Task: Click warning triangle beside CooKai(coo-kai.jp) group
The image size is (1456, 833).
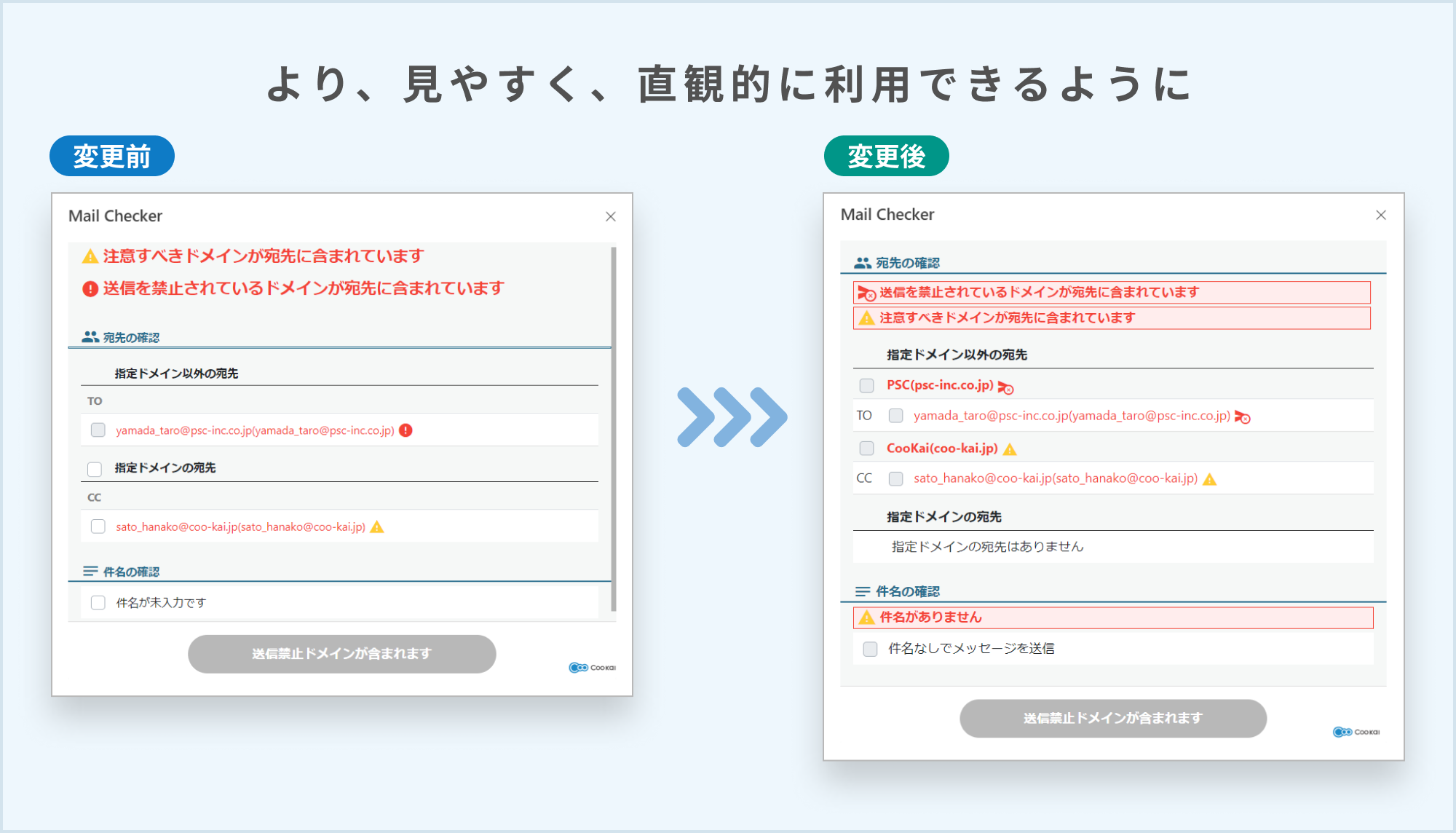Action: (x=1010, y=449)
